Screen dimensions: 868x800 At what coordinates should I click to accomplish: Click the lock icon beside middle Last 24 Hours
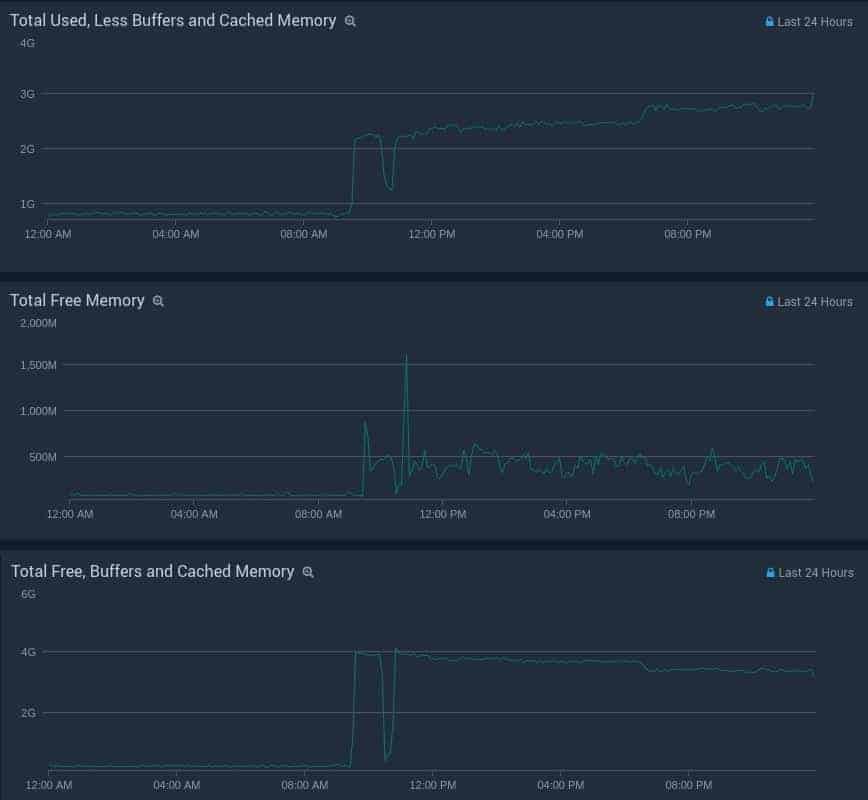pos(768,301)
